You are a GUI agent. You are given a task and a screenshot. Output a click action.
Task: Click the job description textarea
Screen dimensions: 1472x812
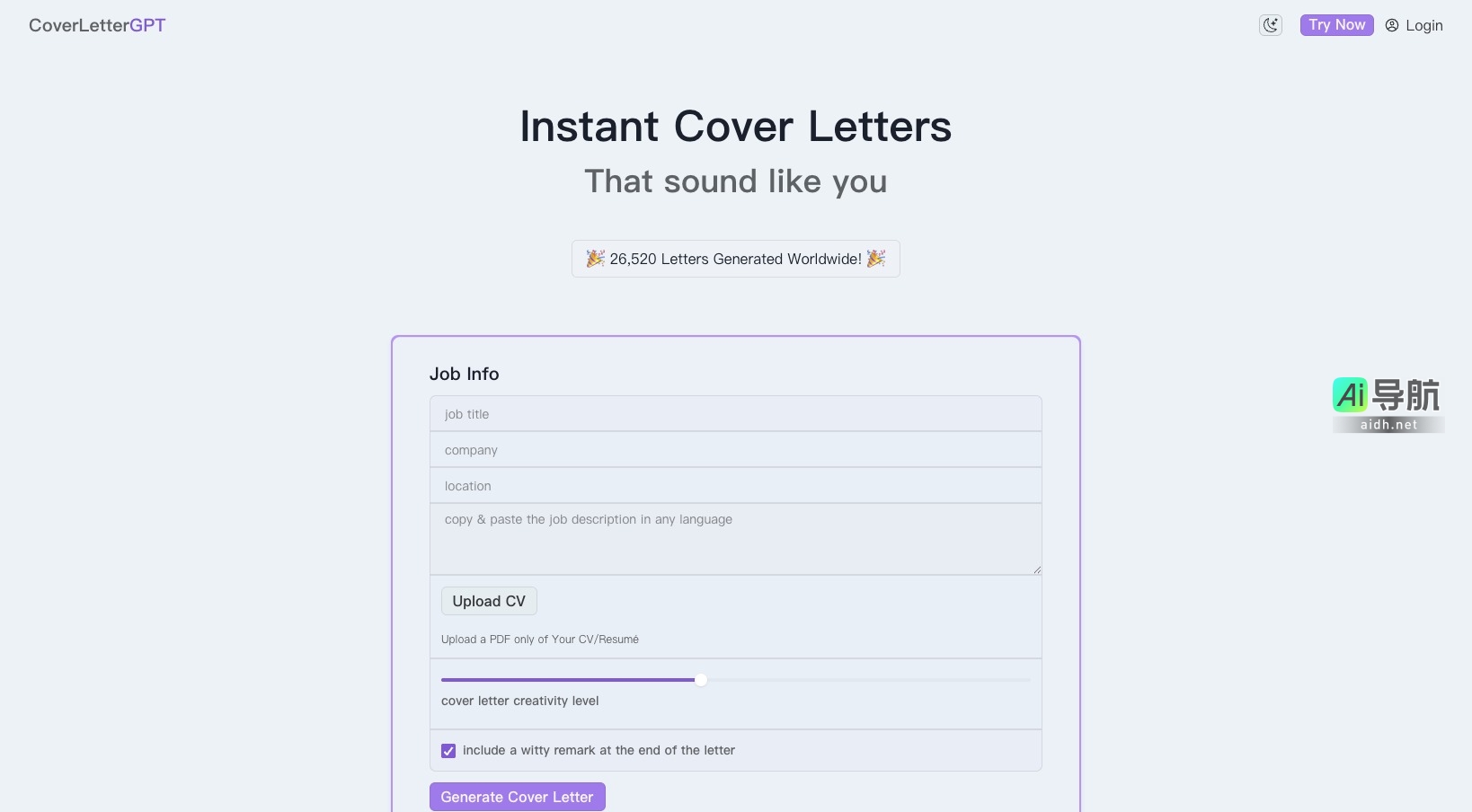coord(735,538)
